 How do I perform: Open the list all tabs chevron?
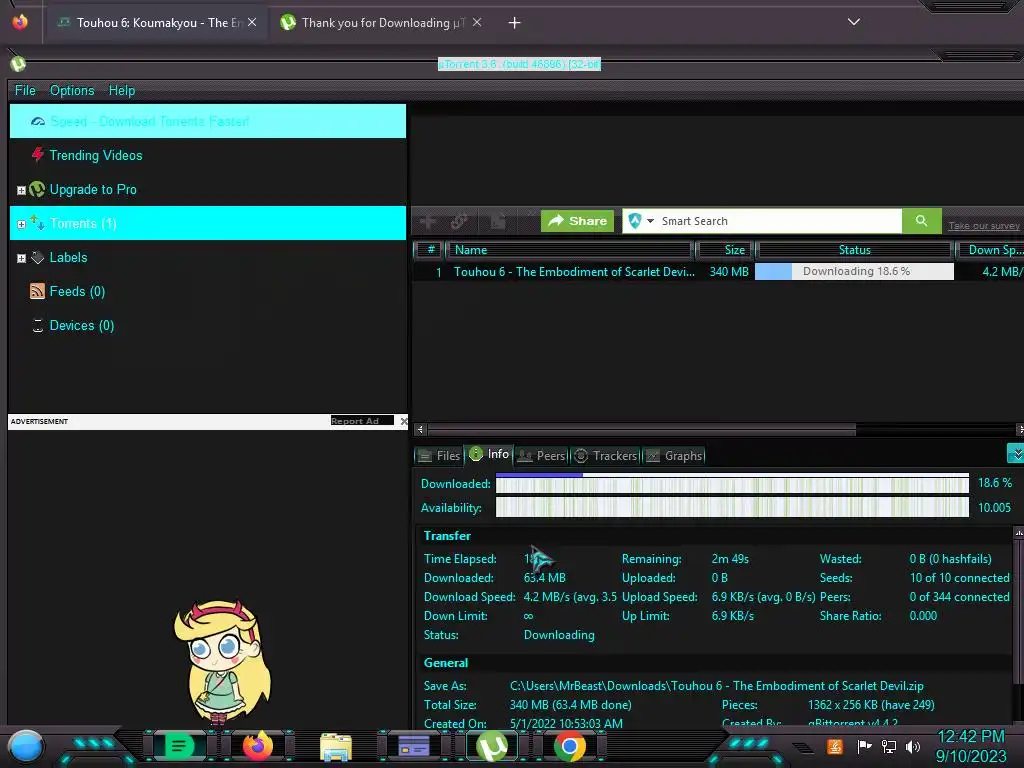coord(854,22)
